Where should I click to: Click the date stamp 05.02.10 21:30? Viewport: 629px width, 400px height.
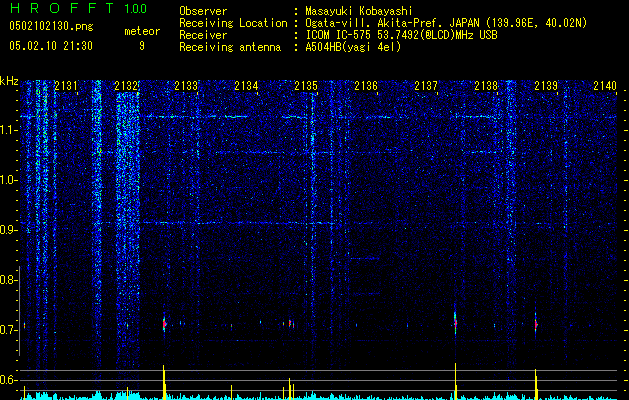pyautogui.click(x=51, y=46)
